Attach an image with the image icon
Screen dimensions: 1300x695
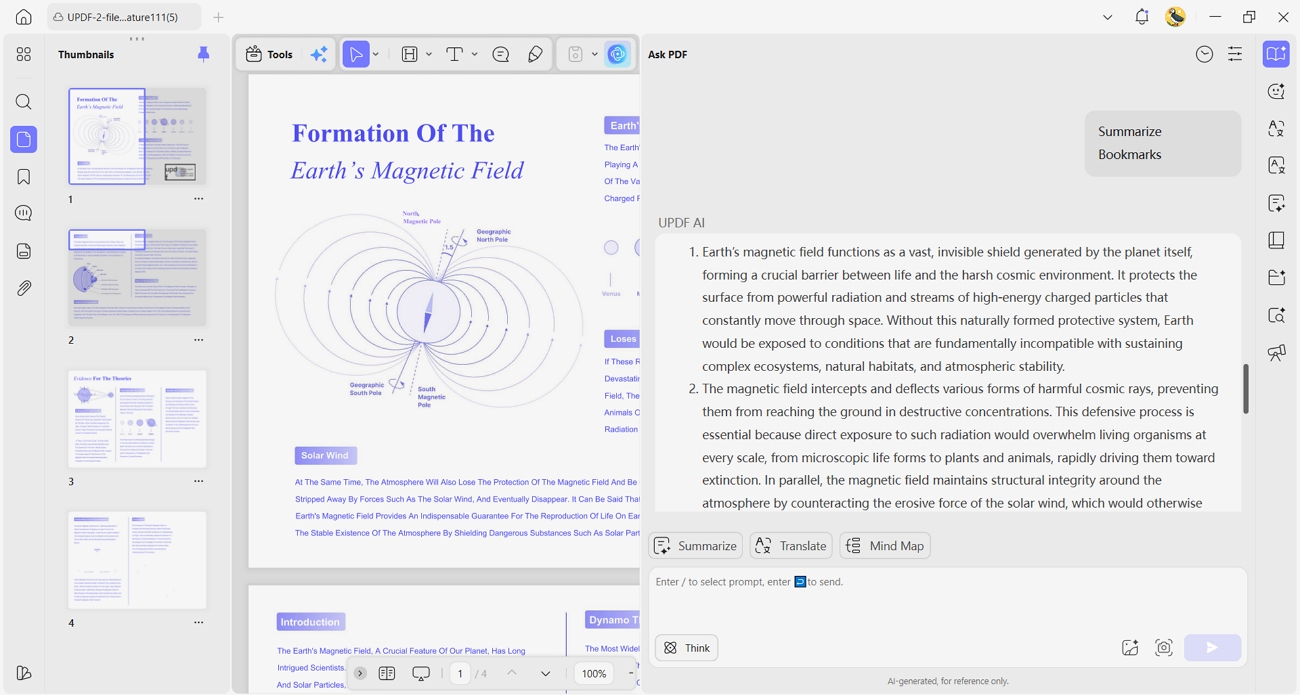tap(1130, 648)
